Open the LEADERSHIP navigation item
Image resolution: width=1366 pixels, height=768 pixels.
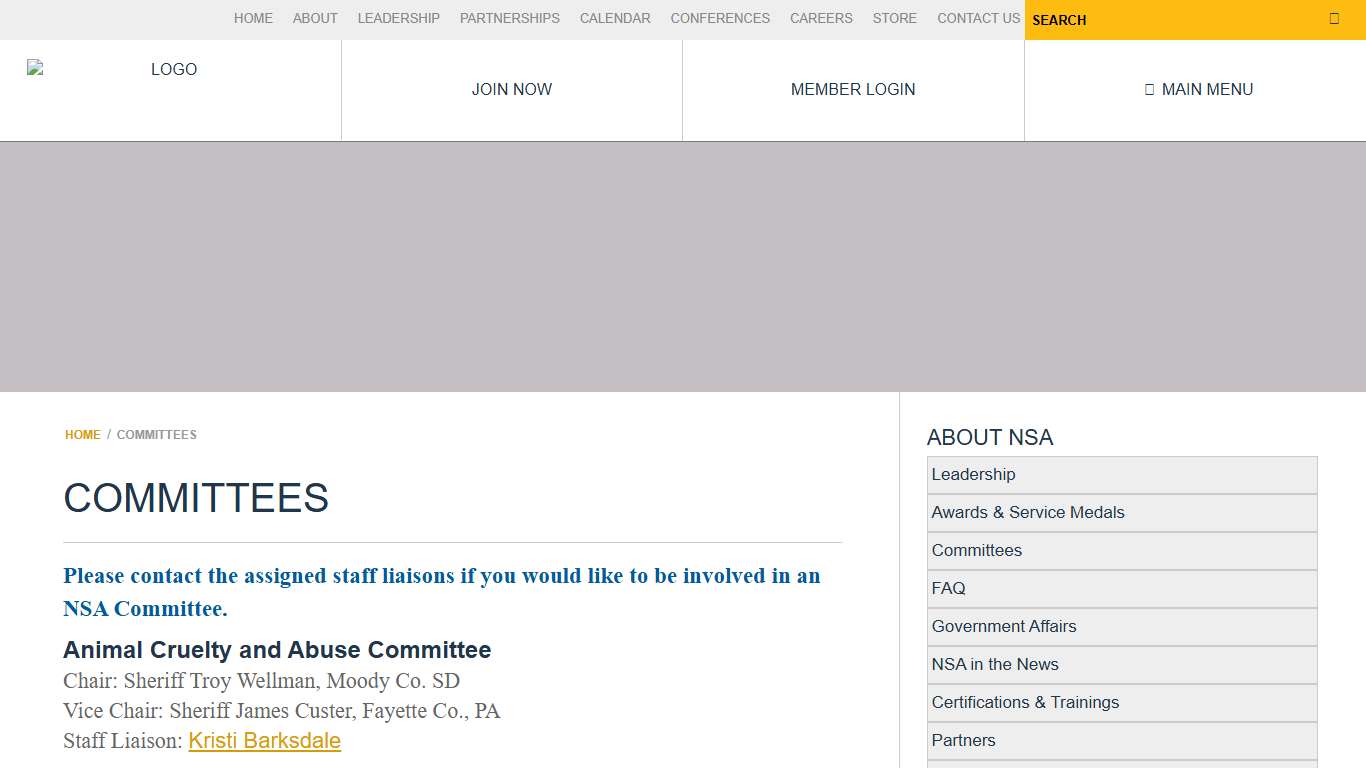tap(398, 18)
